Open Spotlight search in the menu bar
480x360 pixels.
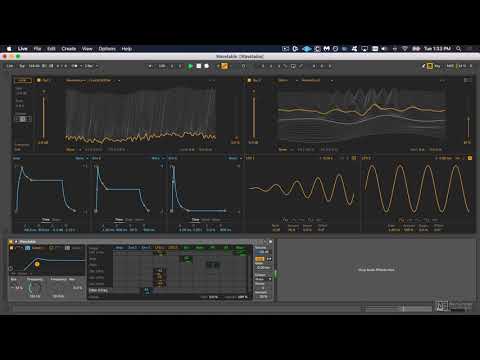(459, 49)
